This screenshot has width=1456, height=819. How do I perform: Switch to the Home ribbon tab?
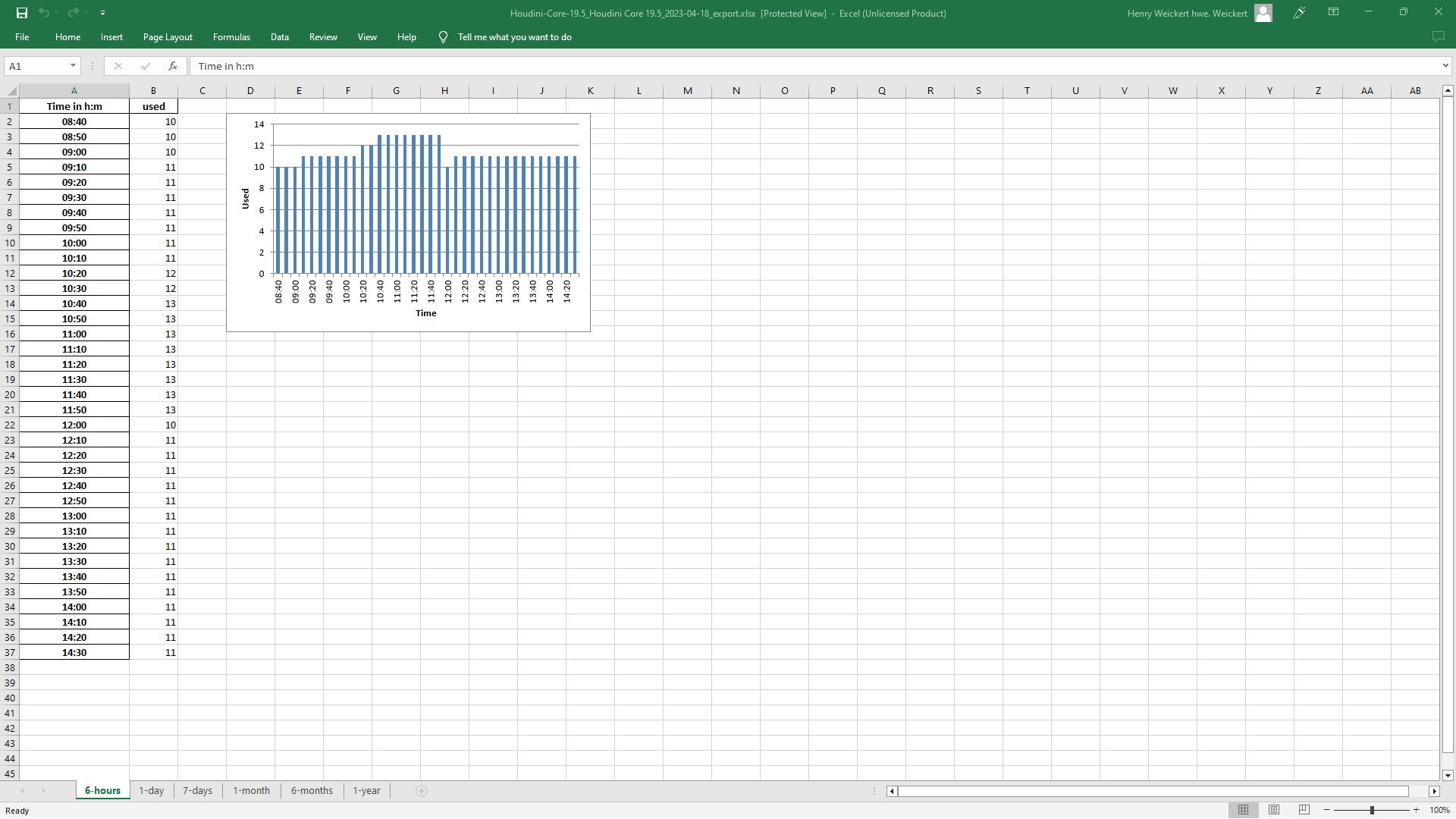[x=67, y=37]
